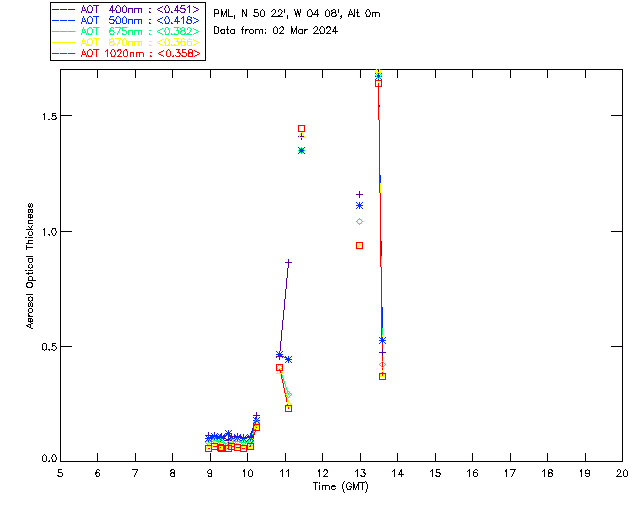Click the x-axis hour label 11
This screenshot has height=512, width=640.
click(285, 473)
